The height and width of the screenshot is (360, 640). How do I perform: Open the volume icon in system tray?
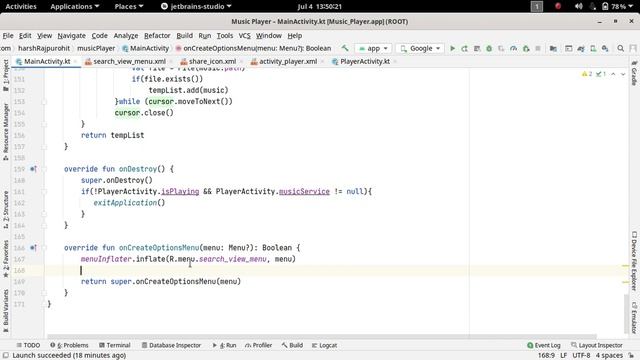coord(578,7)
